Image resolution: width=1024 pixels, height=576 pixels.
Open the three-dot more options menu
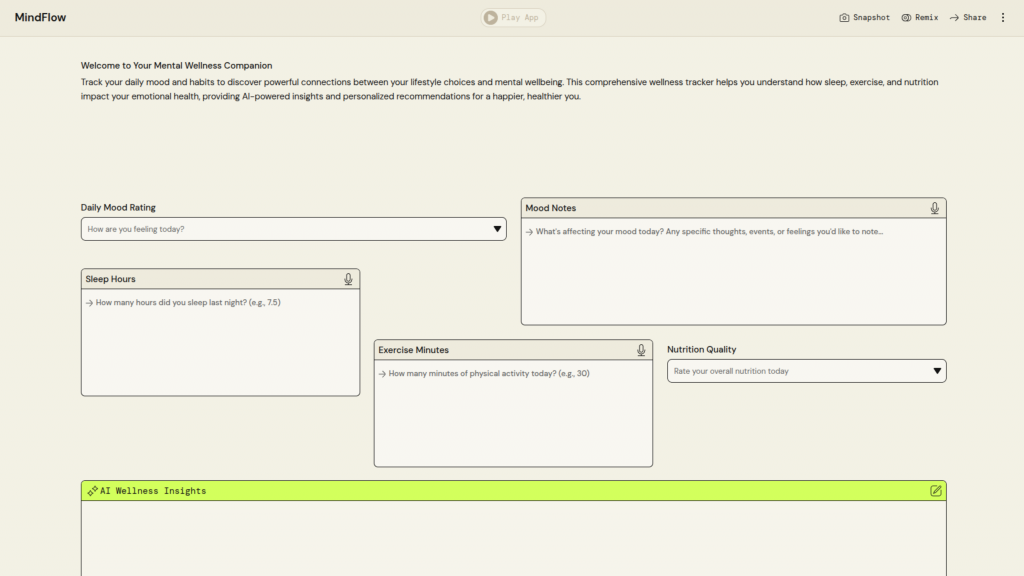tap(1003, 18)
